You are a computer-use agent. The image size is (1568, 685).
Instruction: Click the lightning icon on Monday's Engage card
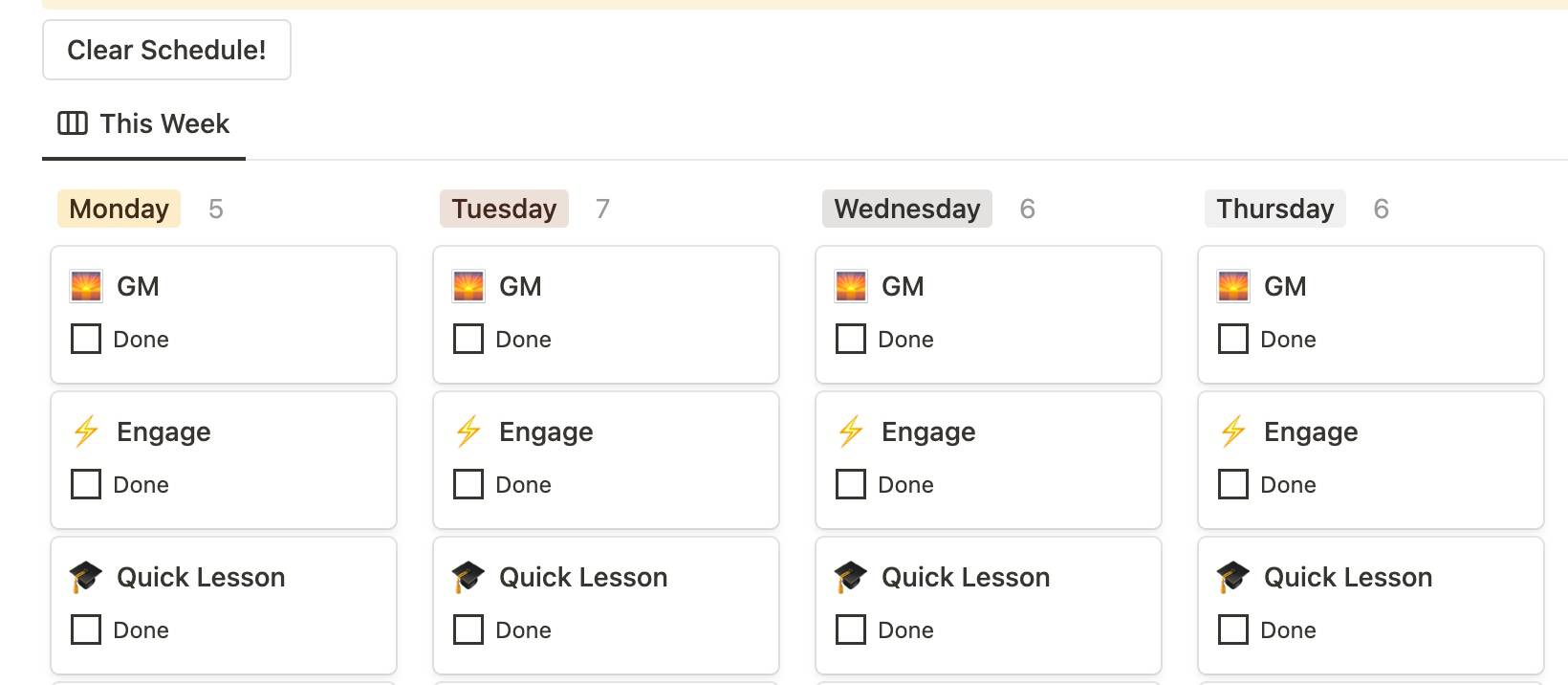coord(86,431)
